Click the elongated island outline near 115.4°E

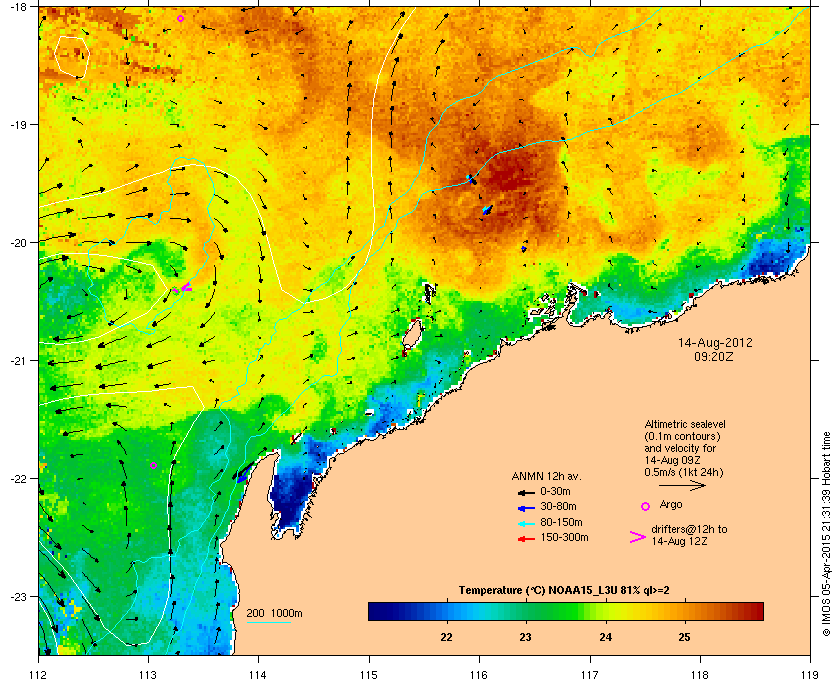412,335
